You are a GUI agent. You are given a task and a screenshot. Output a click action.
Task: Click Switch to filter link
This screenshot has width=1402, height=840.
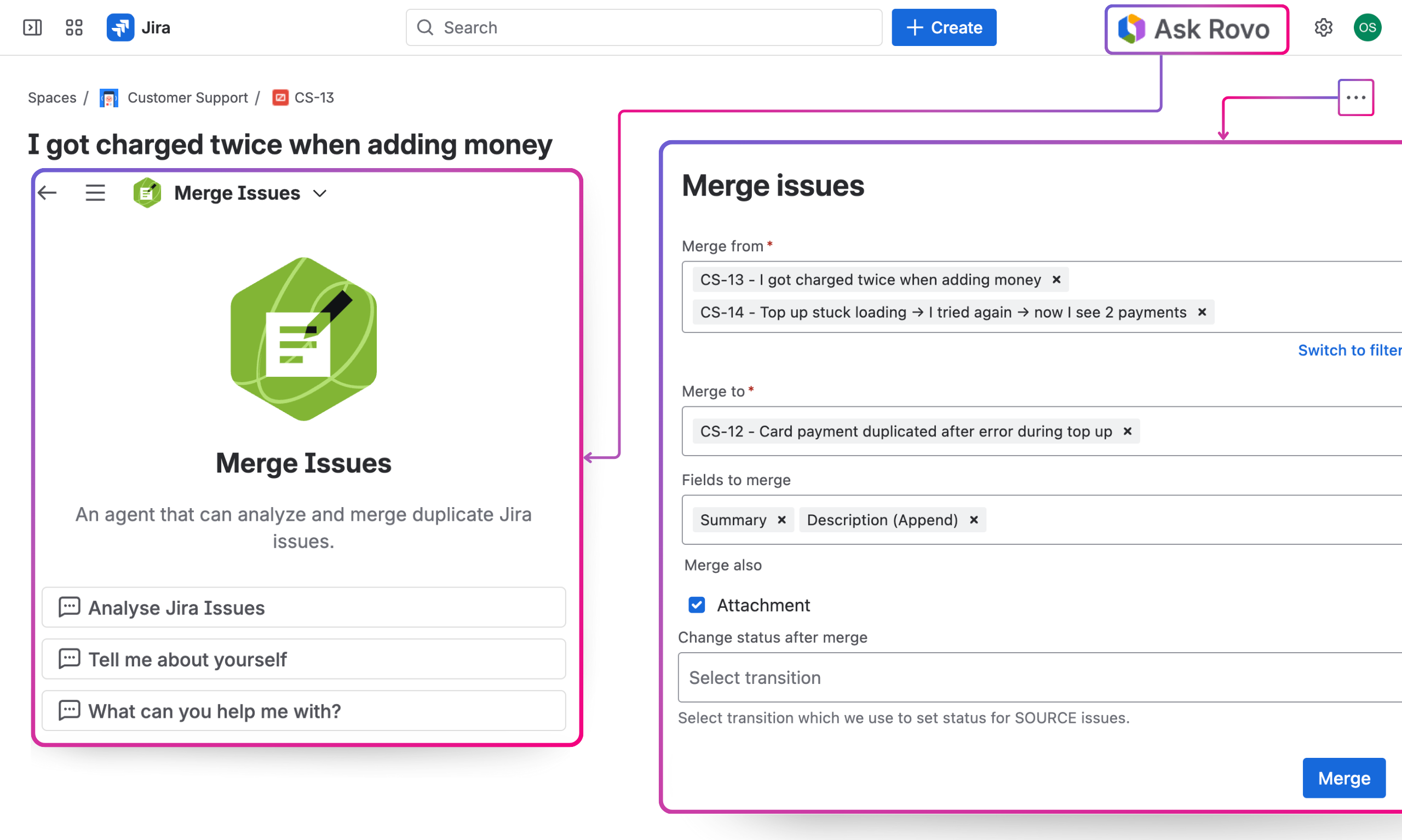tap(1349, 350)
